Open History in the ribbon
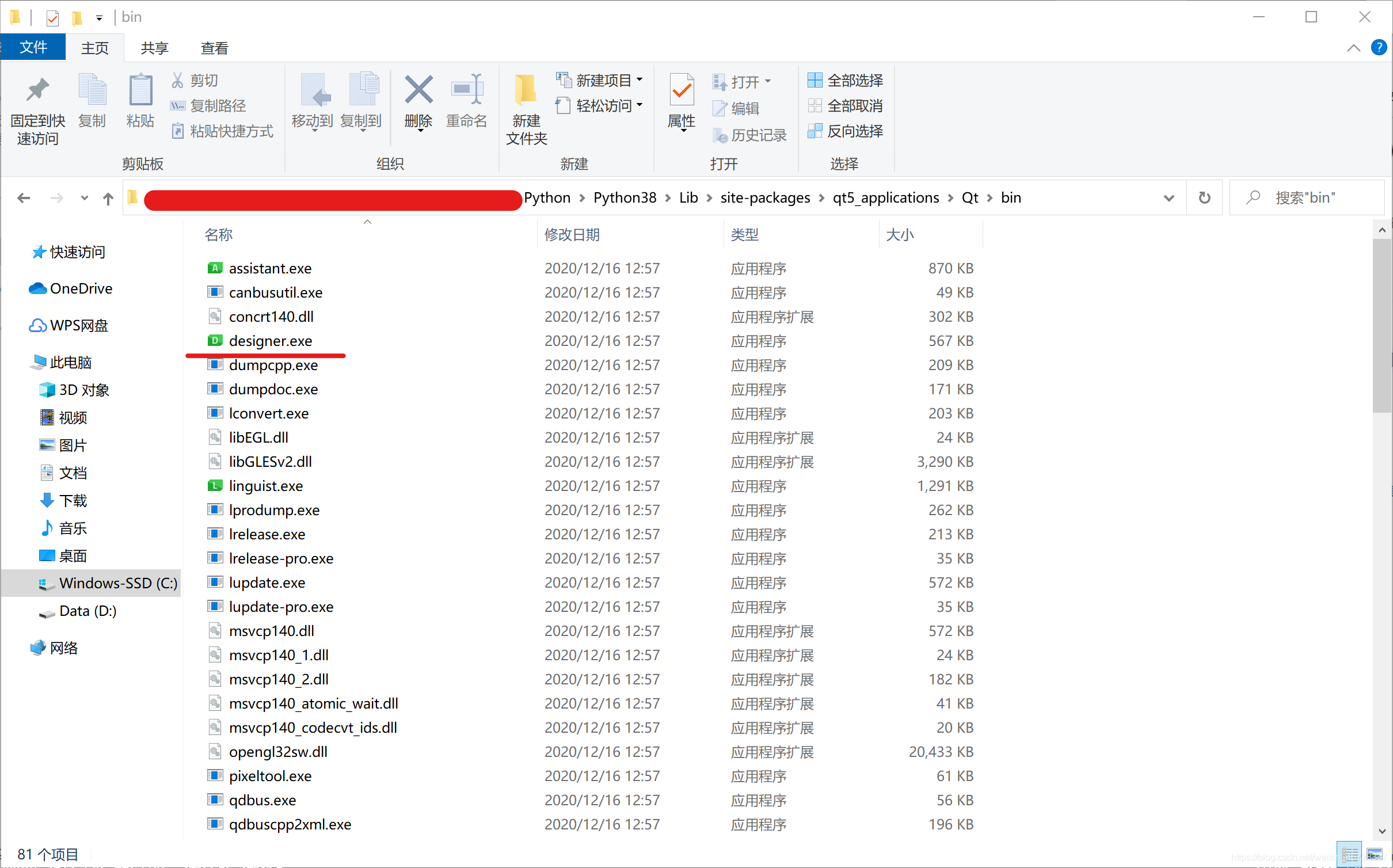 (749, 135)
